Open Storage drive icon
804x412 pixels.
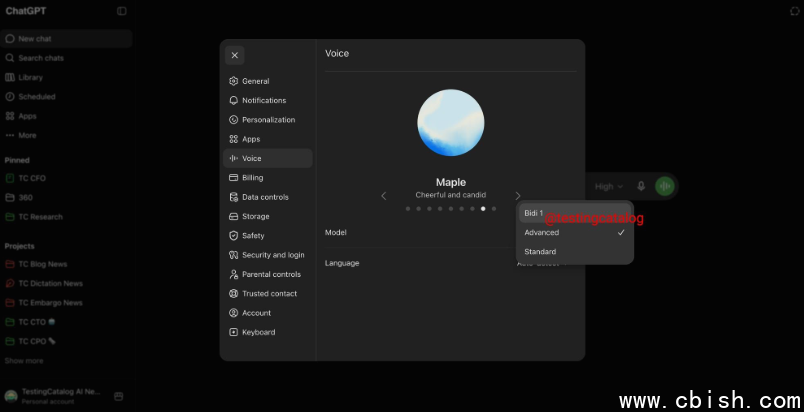coord(233,216)
